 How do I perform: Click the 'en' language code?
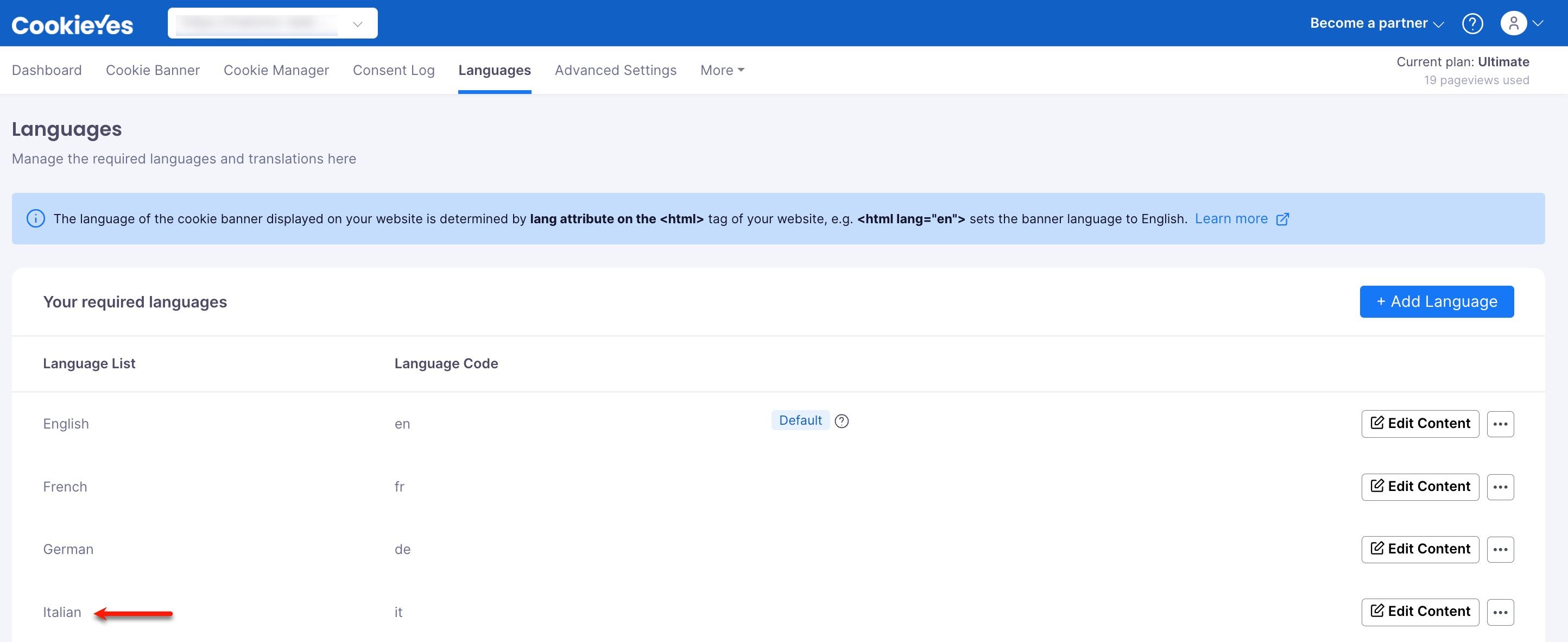point(402,425)
